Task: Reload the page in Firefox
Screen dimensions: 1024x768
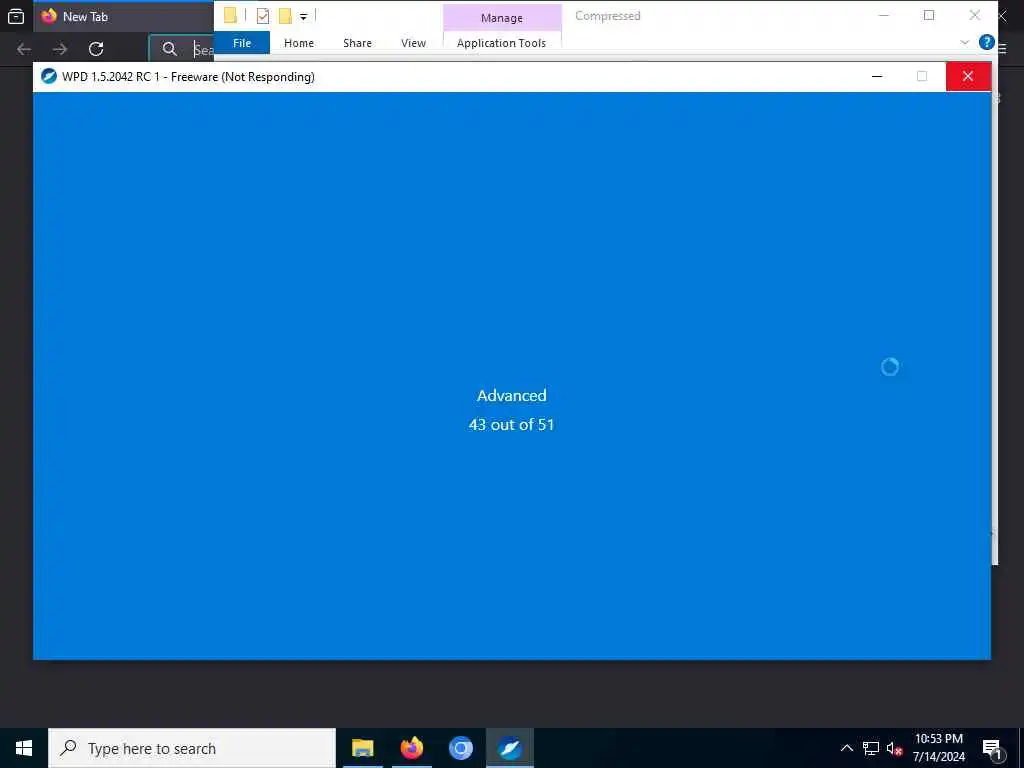Action: click(x=96, y=49)
